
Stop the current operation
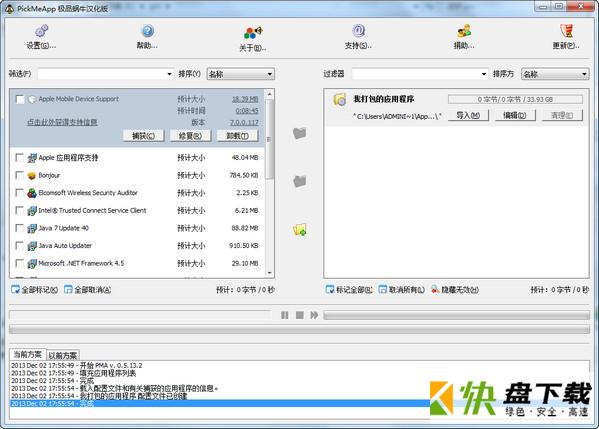300,315
